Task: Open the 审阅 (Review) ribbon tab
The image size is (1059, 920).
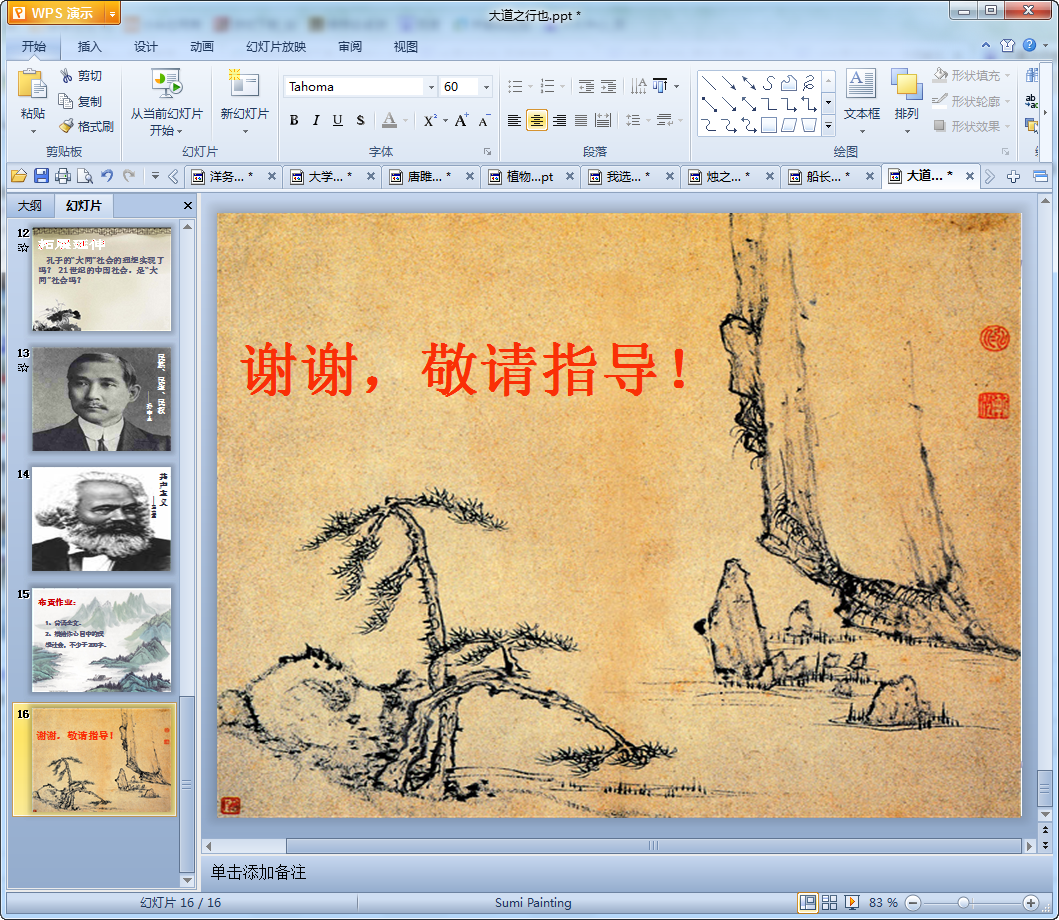Action: pyautogui.click(x=350, y=47)
